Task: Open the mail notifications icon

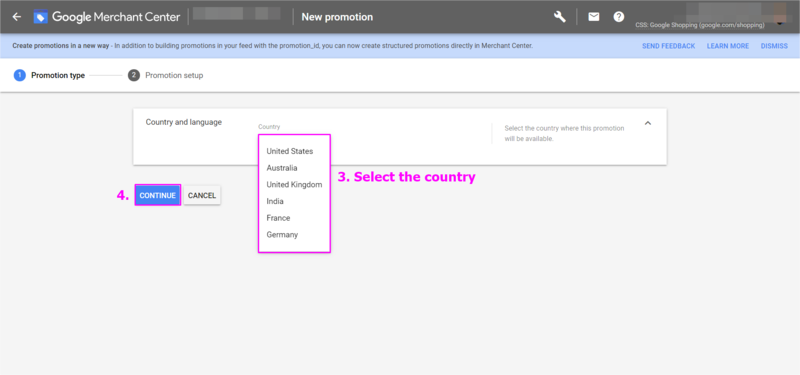Action: tap(593, 17)
